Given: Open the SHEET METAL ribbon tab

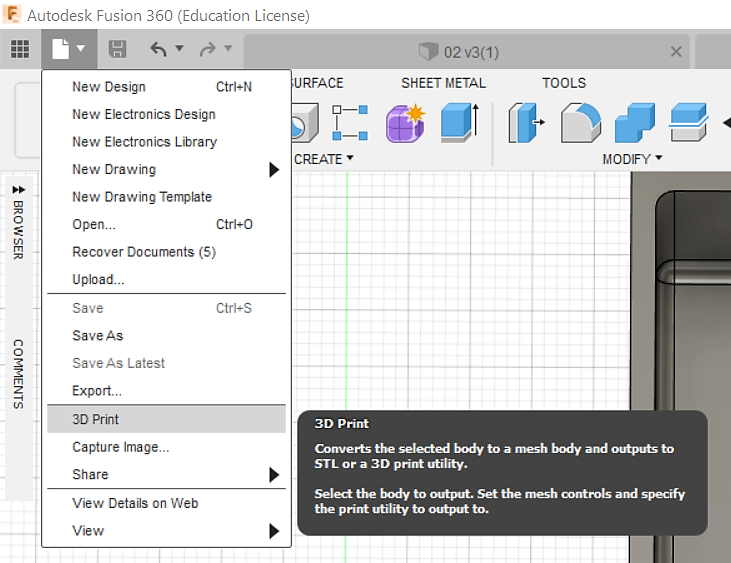Looking at the screenshot, I should [x=443, y=83].
